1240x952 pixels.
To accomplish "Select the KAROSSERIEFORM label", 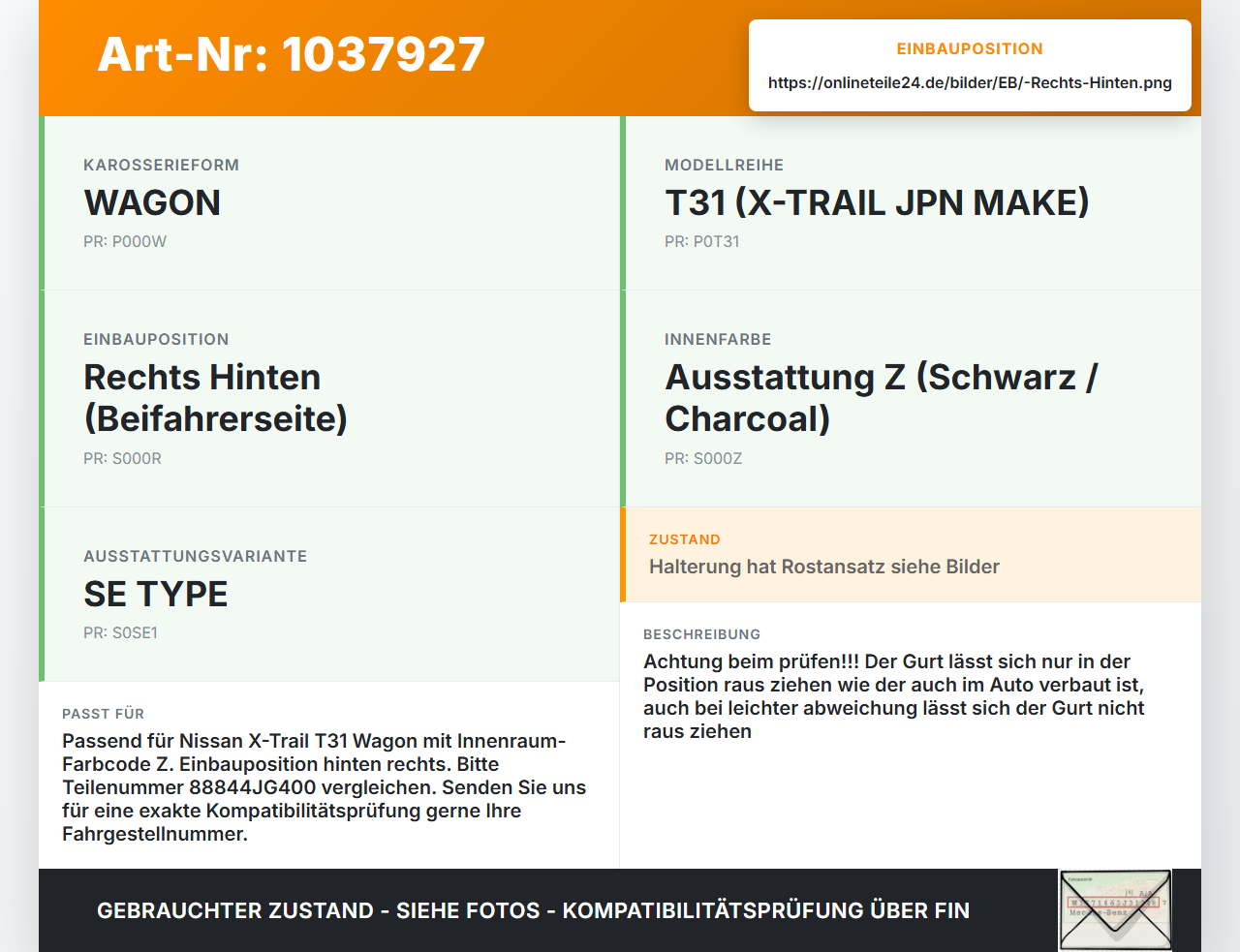I will click(161, 166).
